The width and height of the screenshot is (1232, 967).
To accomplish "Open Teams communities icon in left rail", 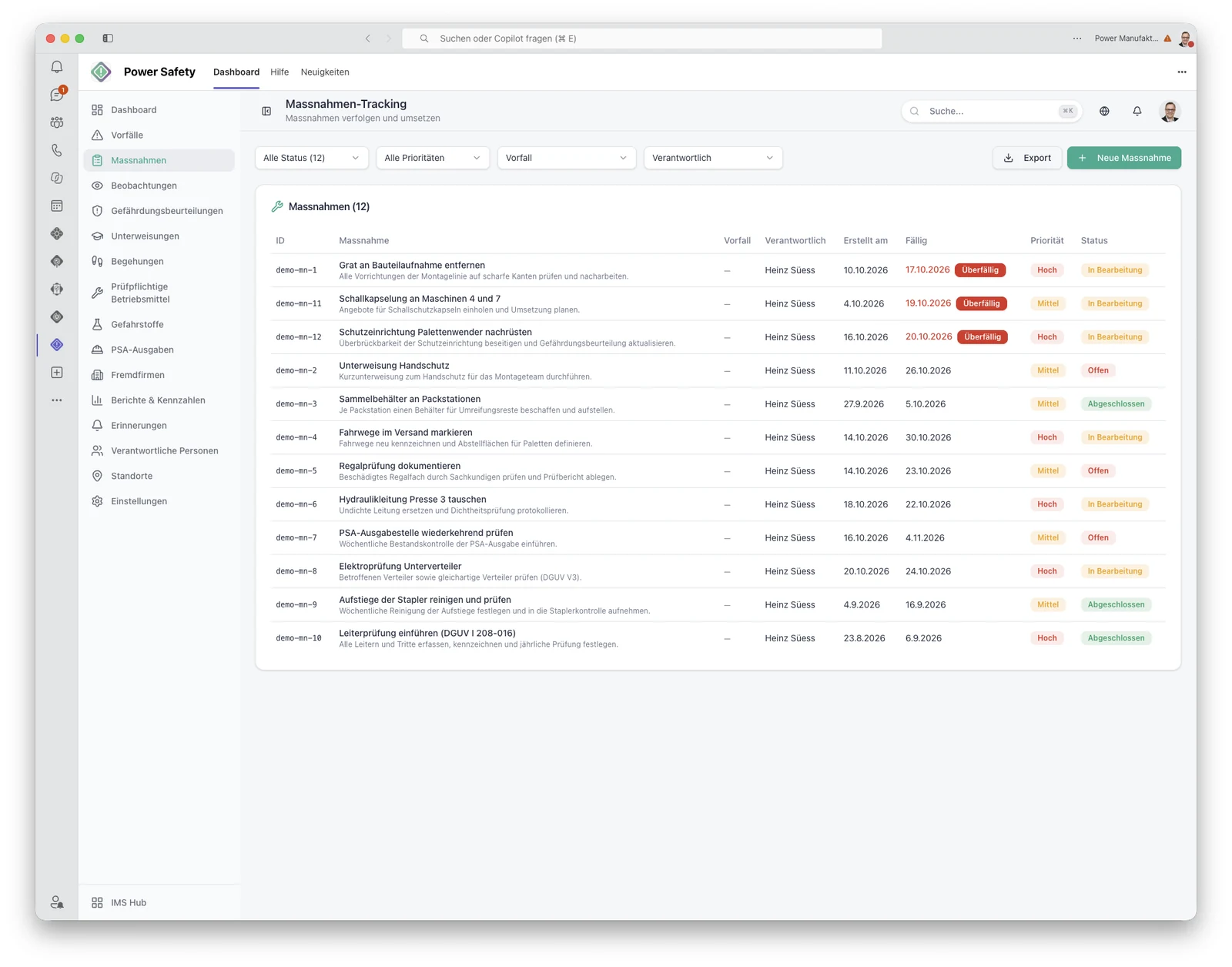I will 57,122.
